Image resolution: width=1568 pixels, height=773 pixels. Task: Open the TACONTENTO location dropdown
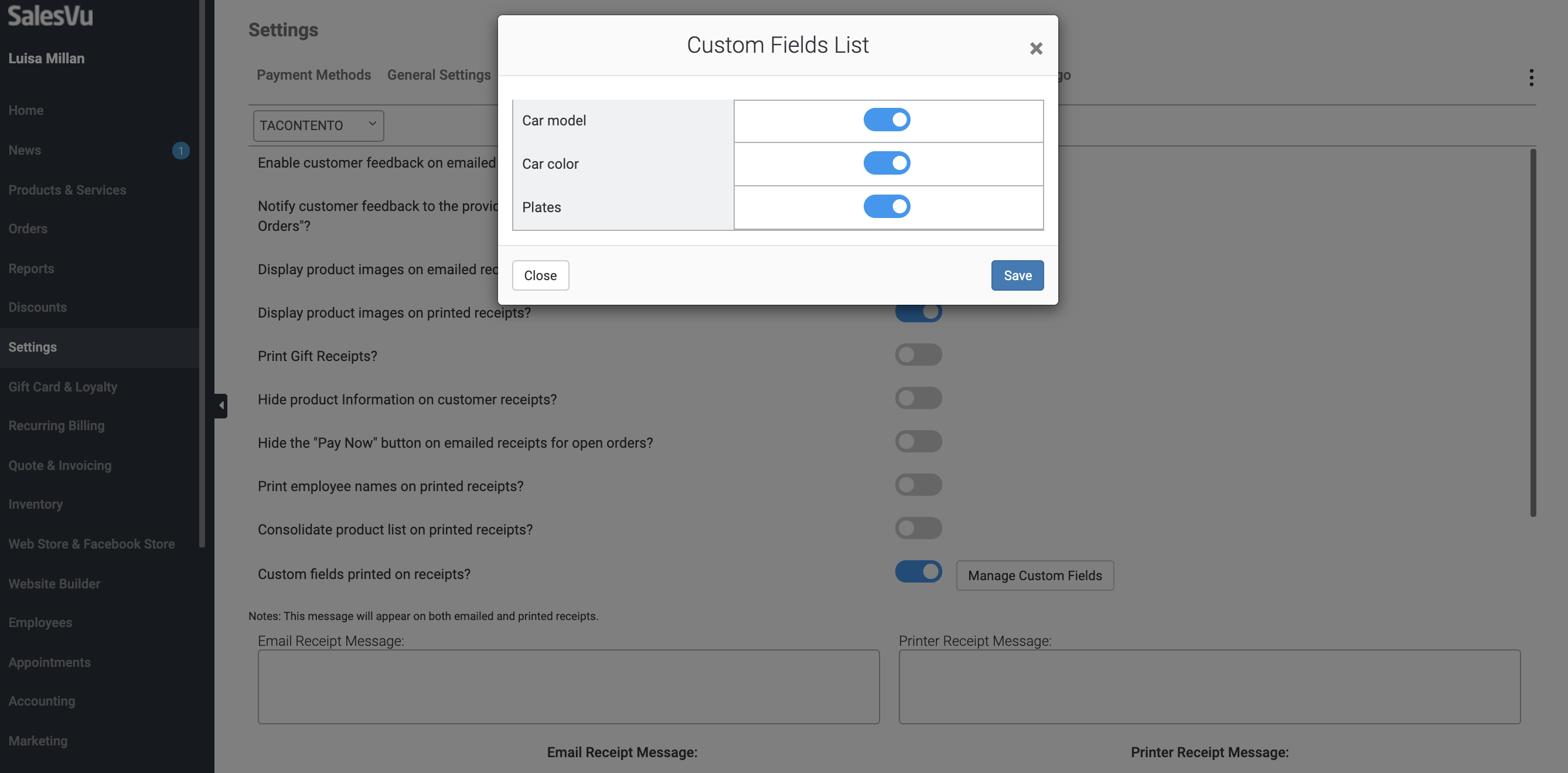318,125
